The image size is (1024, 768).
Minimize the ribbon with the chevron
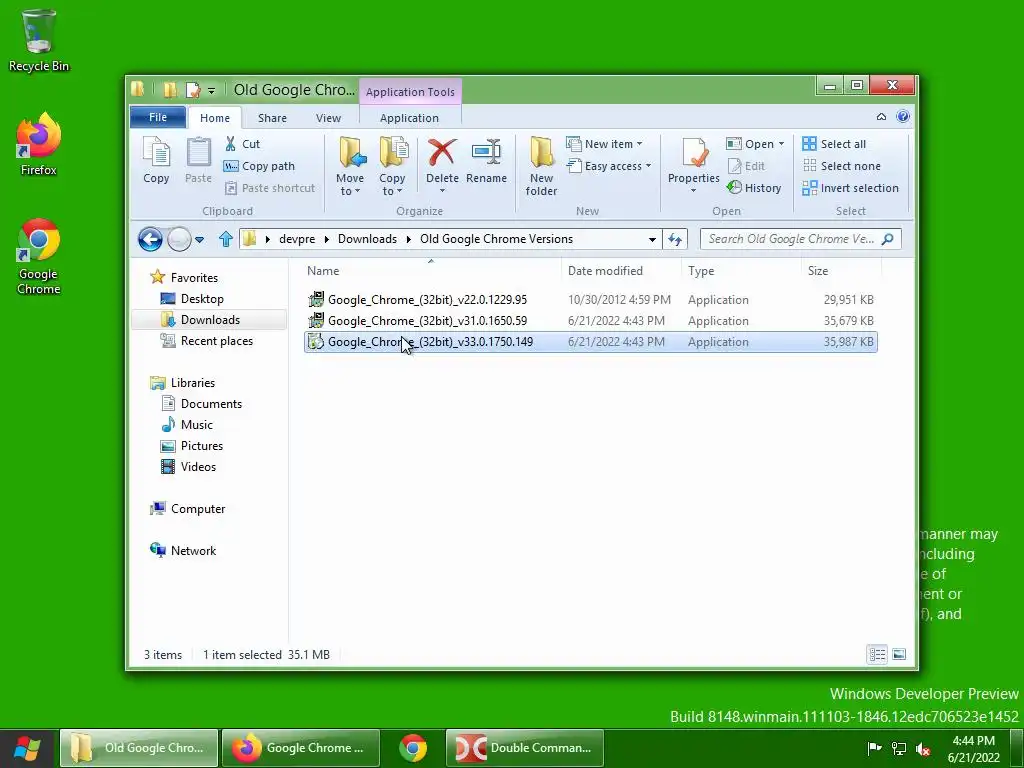[x=881, y=117]
